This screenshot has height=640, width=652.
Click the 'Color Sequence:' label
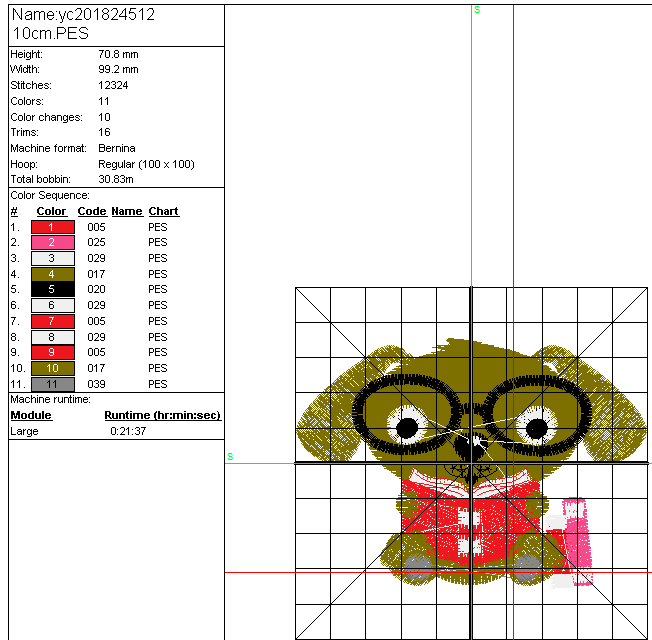pos(50,195)
